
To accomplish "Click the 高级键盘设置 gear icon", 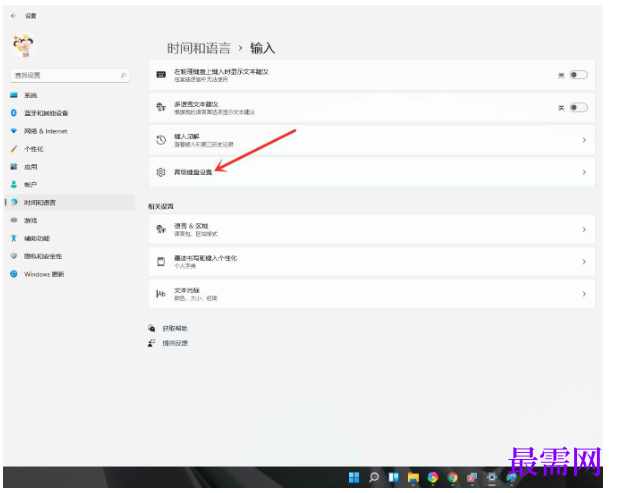I will [x=161, y=172].
